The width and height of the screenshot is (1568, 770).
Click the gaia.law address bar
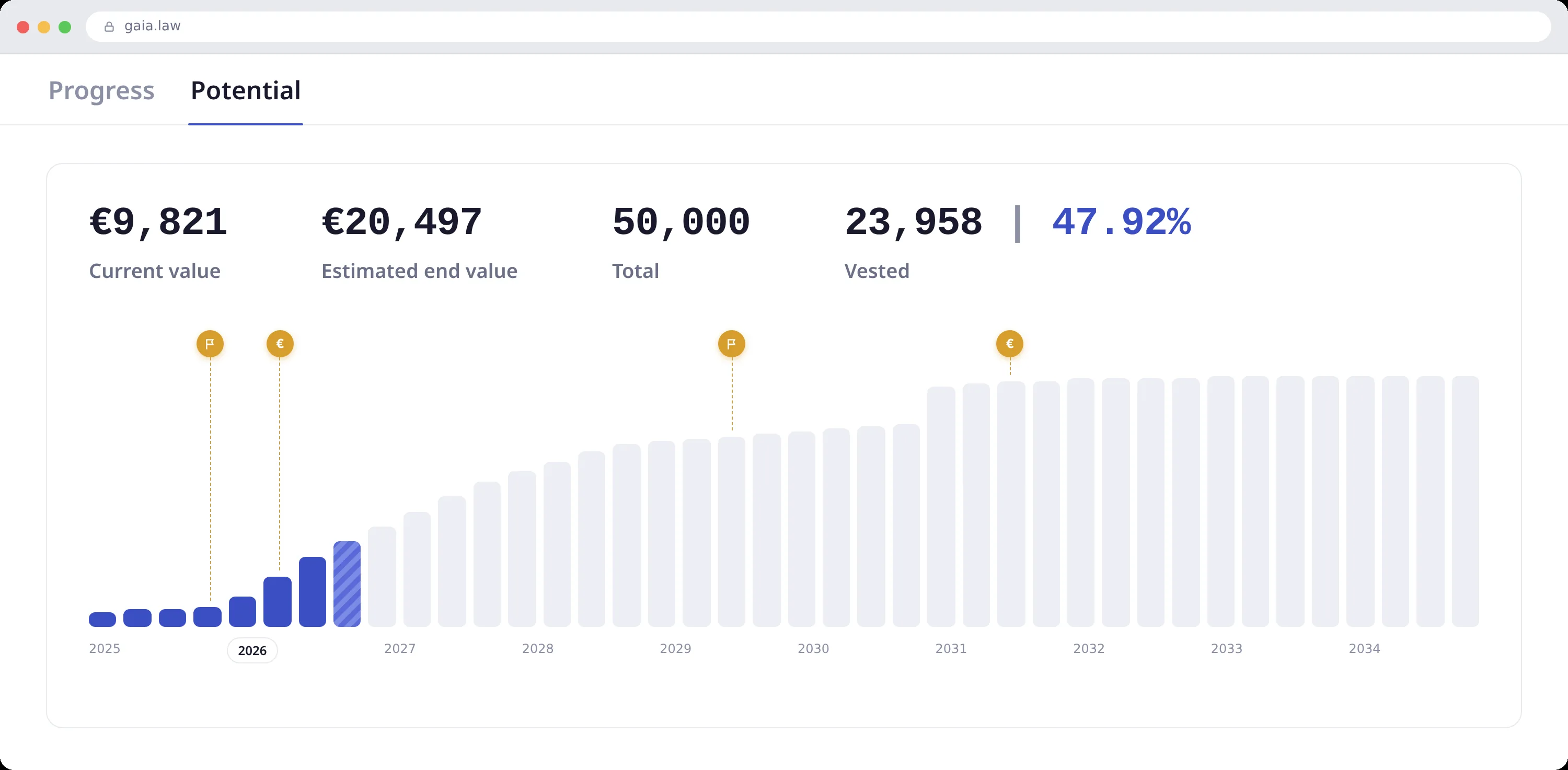tap(818, 26)
